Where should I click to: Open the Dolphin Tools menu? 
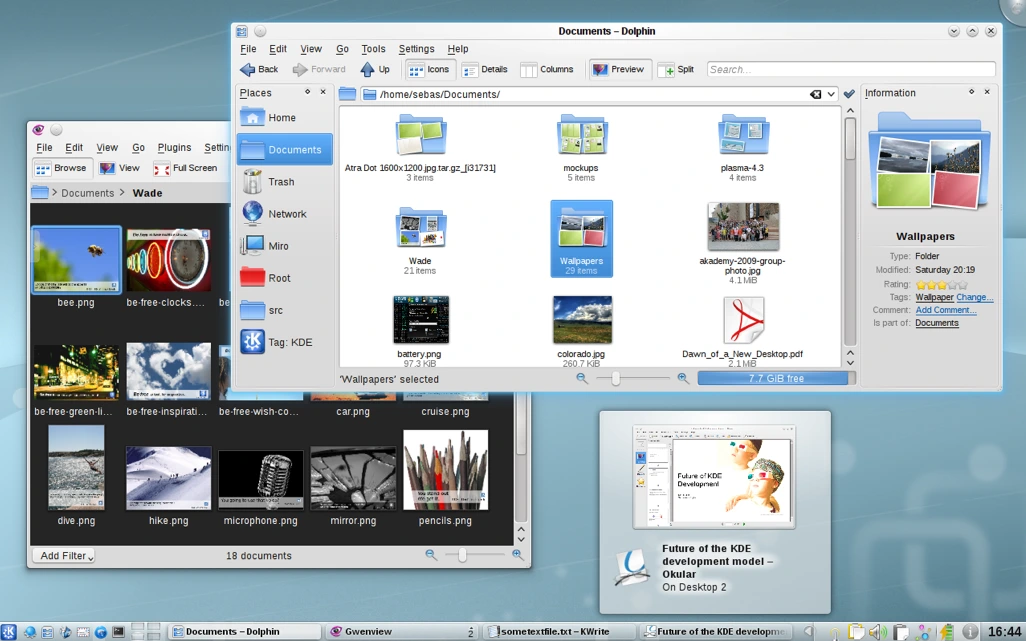coord(373,49)
